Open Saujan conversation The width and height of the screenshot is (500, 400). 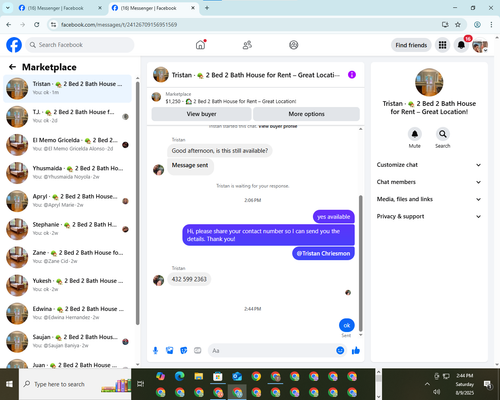(67, 341)
